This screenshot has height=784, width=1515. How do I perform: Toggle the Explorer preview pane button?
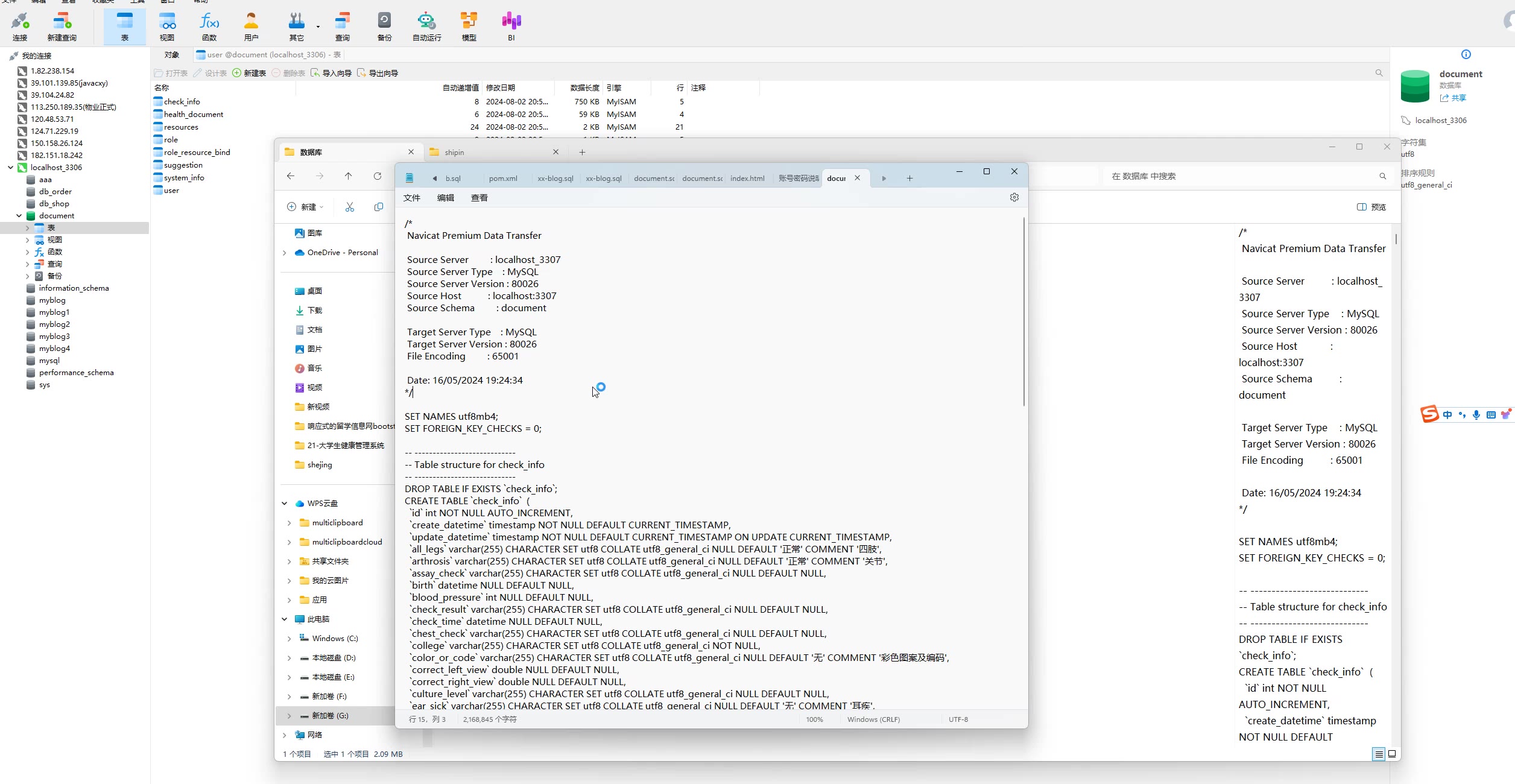(1371, 207)
